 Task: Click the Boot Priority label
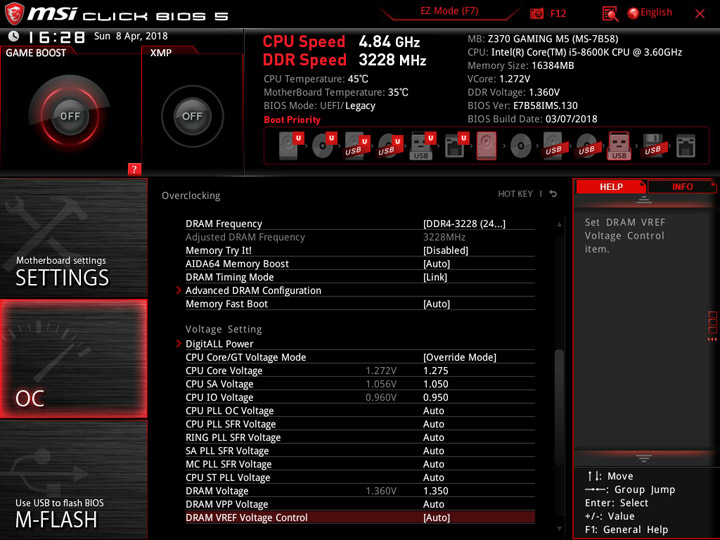[292, 119]
